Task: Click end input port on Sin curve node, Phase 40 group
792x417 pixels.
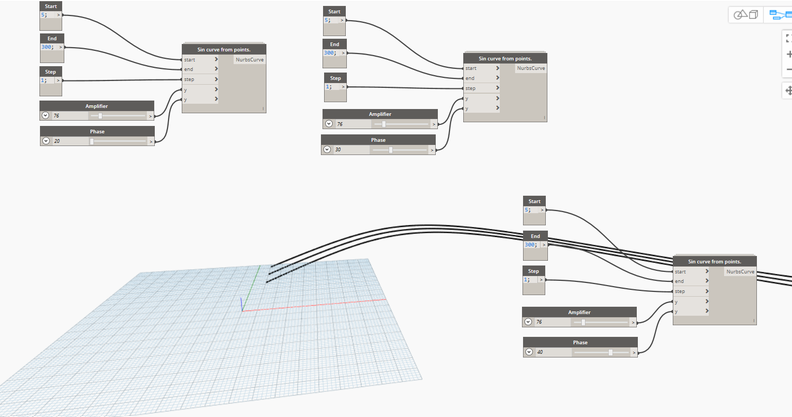Action: pos(691,281)
